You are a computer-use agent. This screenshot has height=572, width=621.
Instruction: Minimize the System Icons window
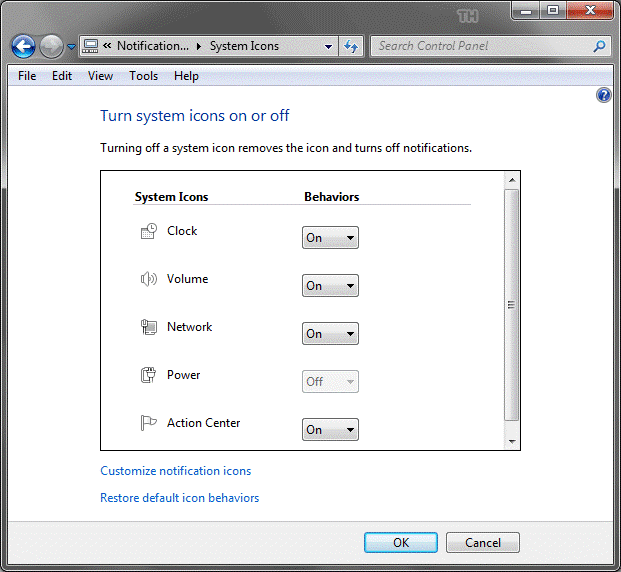click(x=526, y=10)
